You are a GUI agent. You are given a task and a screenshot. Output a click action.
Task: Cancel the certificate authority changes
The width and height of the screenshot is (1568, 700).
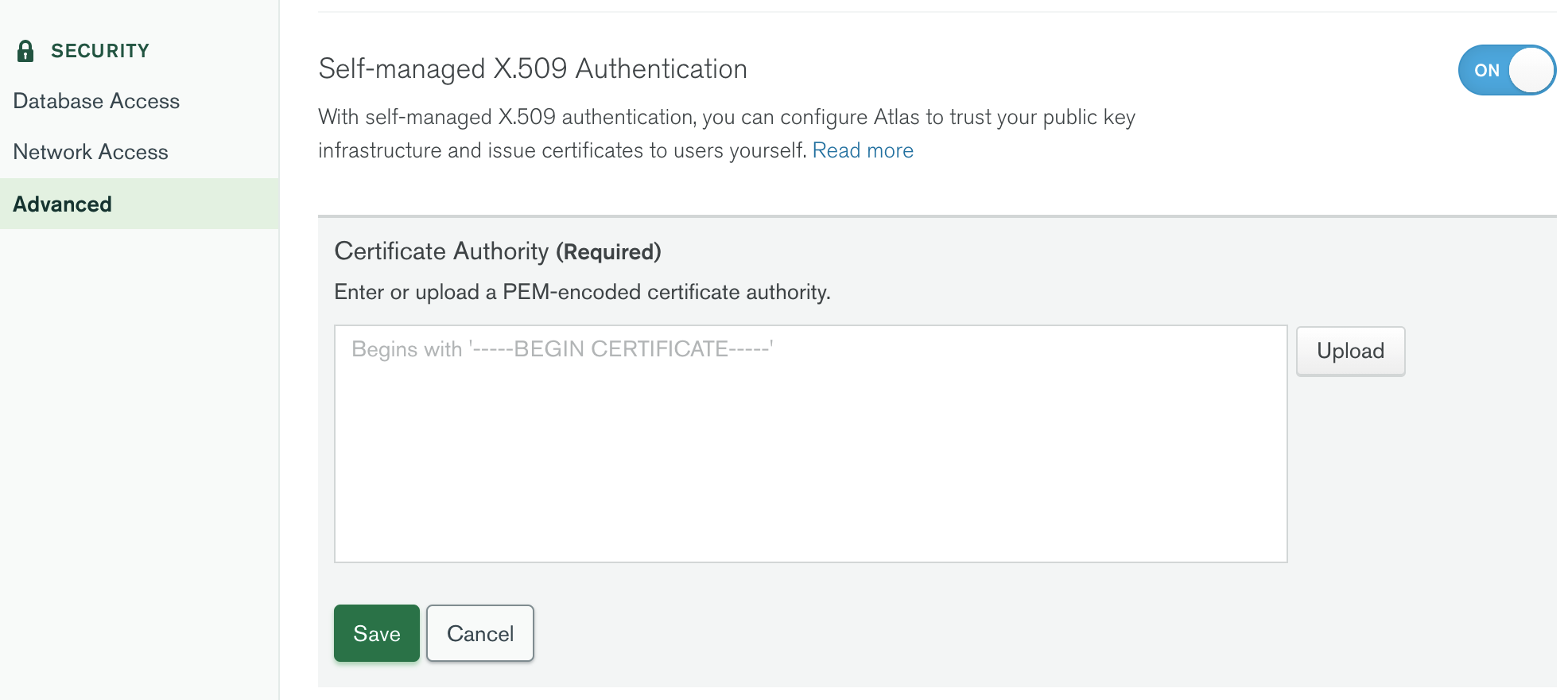[x=479, y=633]
